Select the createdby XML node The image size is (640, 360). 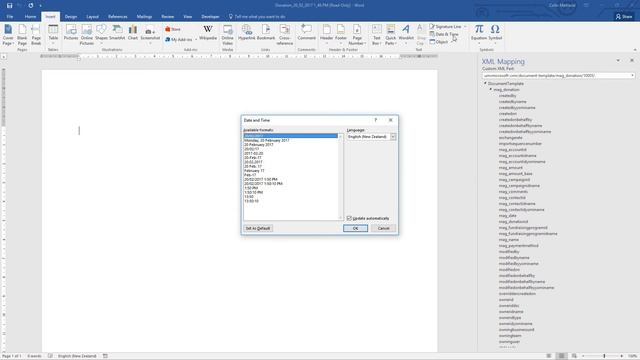tap(507, 96)
